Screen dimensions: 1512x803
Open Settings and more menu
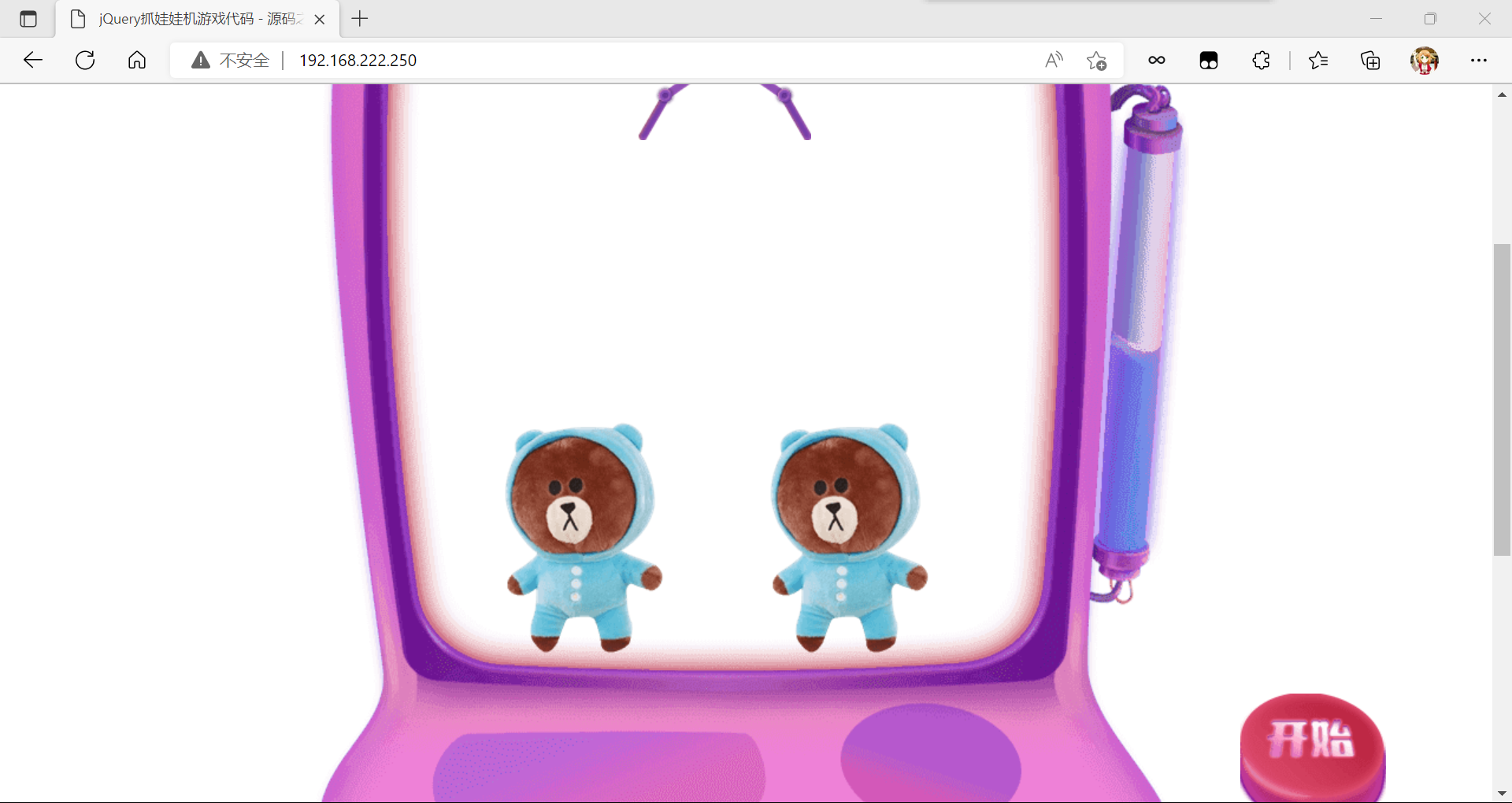click(x=1479, y=60)
